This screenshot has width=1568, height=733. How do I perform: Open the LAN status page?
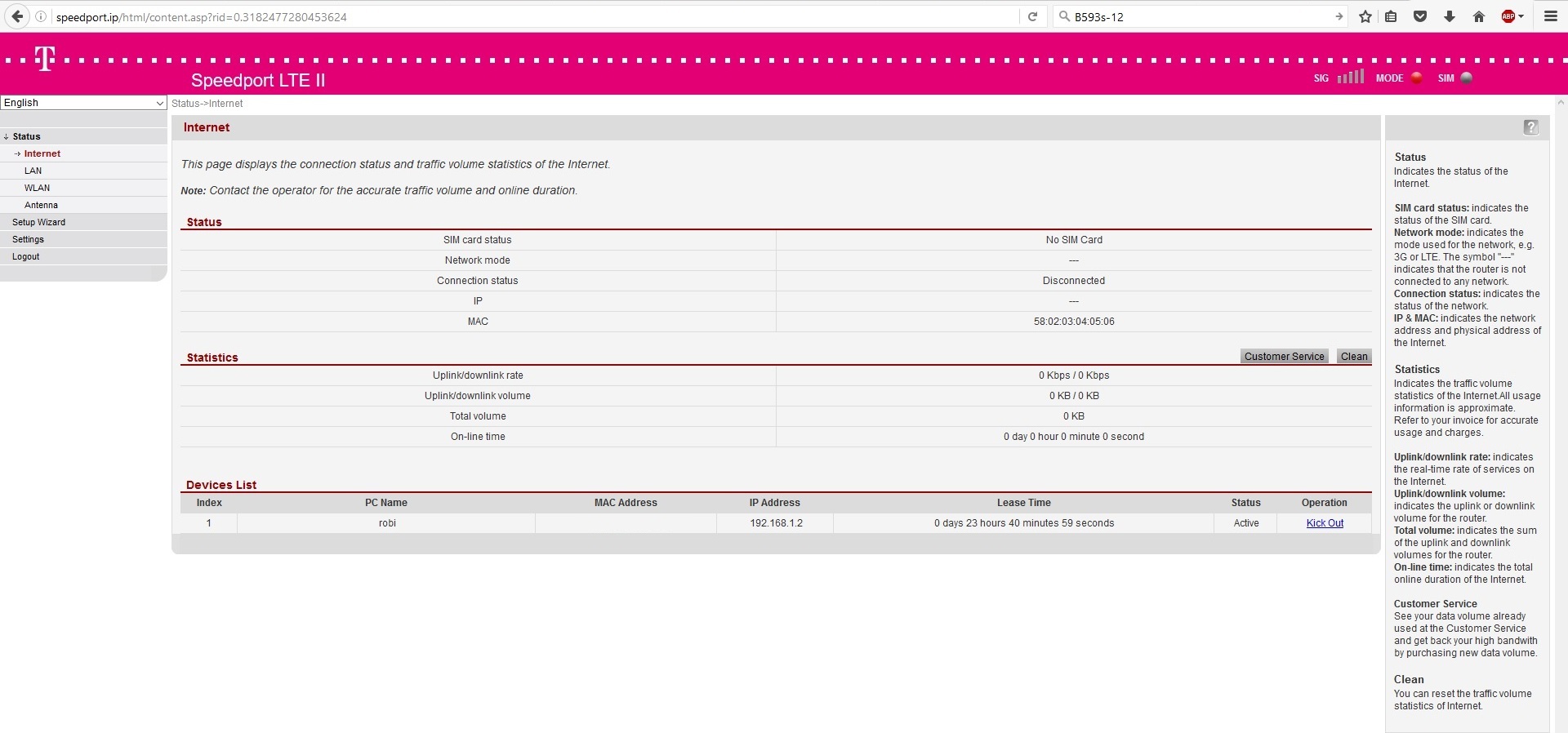pos(33,171)
